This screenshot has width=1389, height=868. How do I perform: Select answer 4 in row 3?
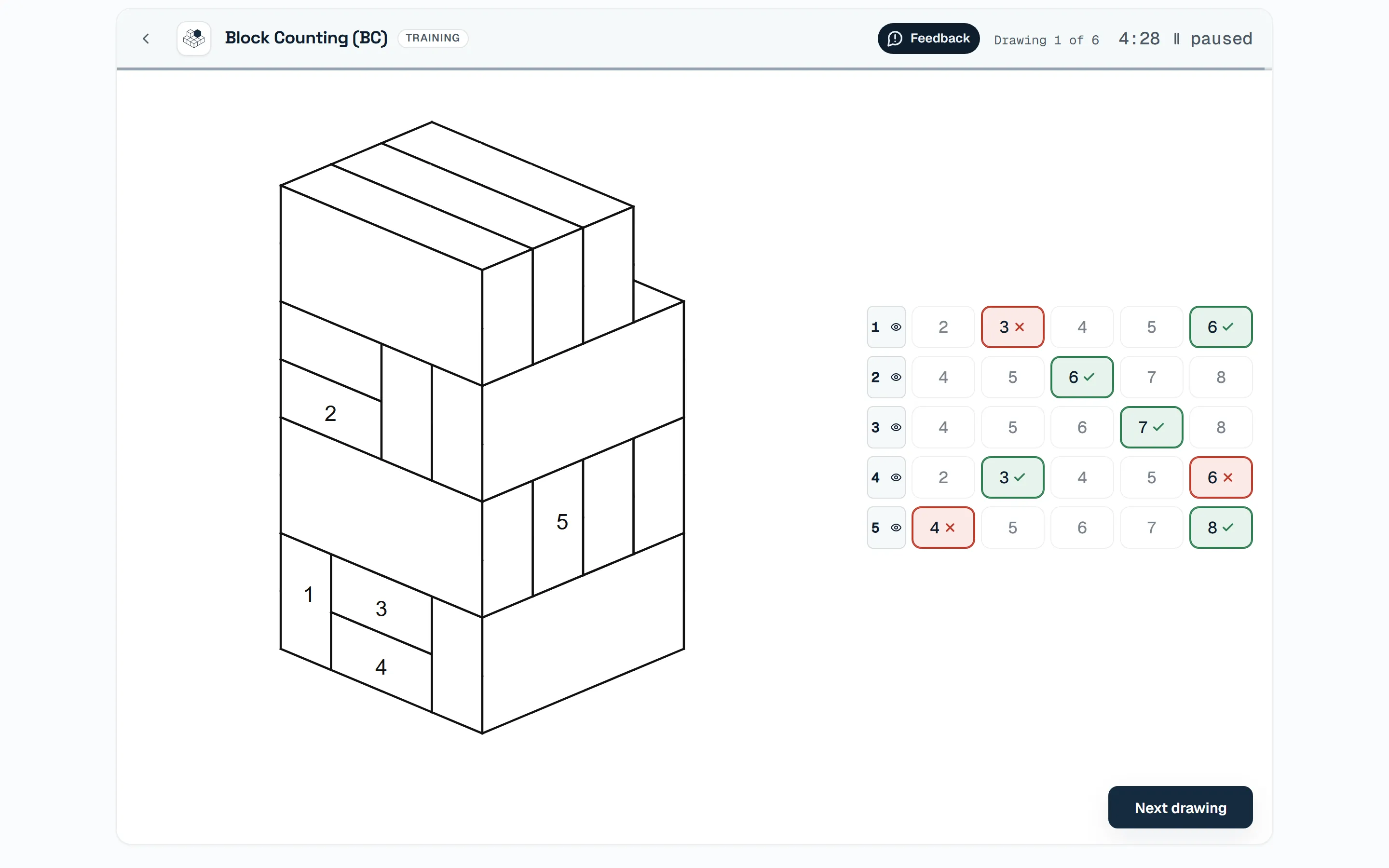tap(943, 427)
